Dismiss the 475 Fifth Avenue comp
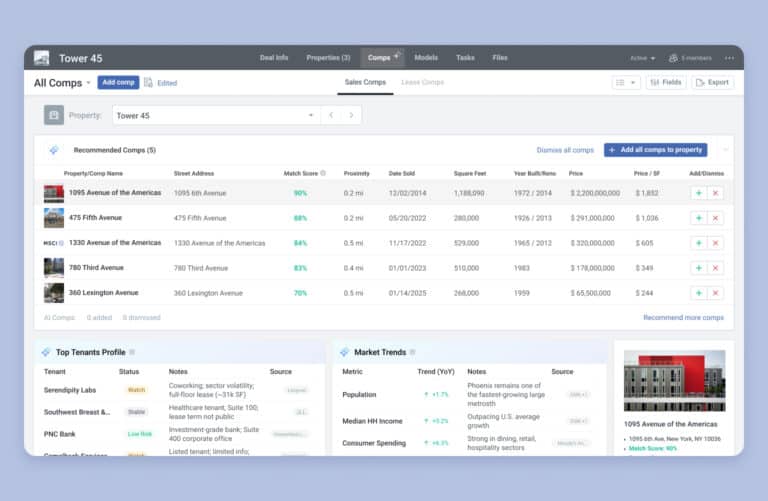Image resolution: width=768 pixels, height=501 pixels. pyautogui.click(x=715, y=217)
